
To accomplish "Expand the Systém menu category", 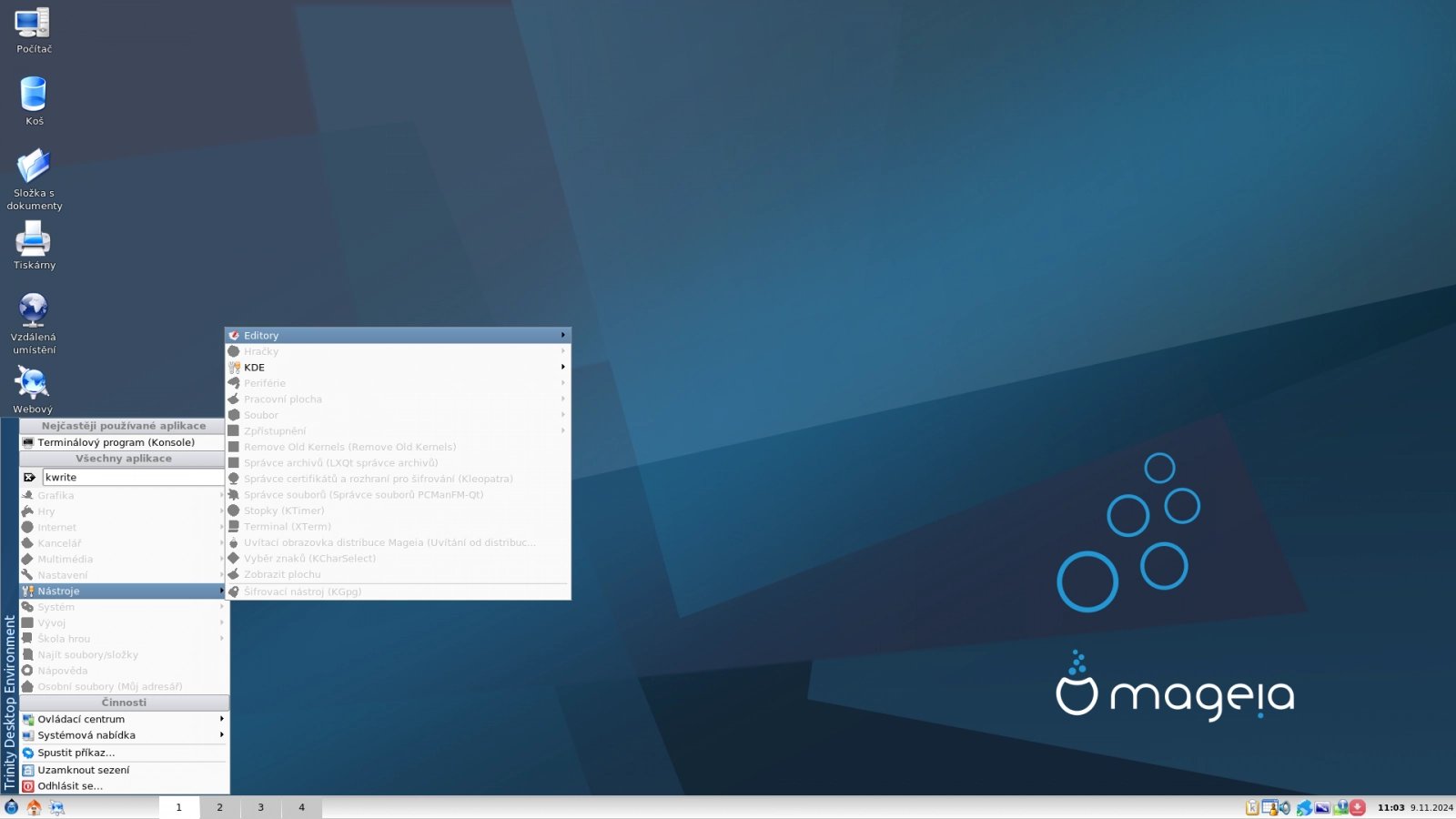I will pos(123,607).
